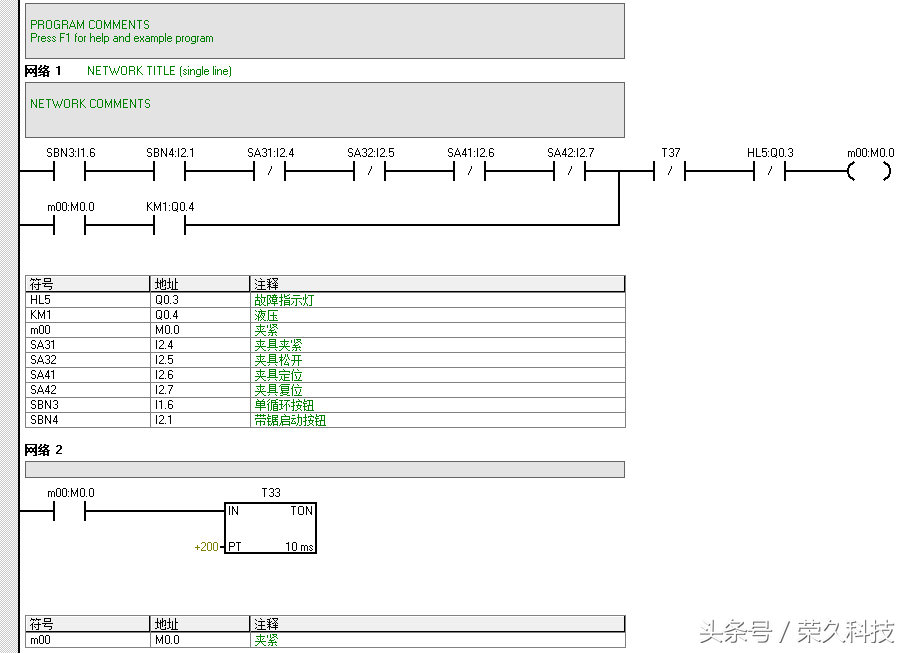Click the PROGRAM COMMENTS box

(x=324, y=31)
